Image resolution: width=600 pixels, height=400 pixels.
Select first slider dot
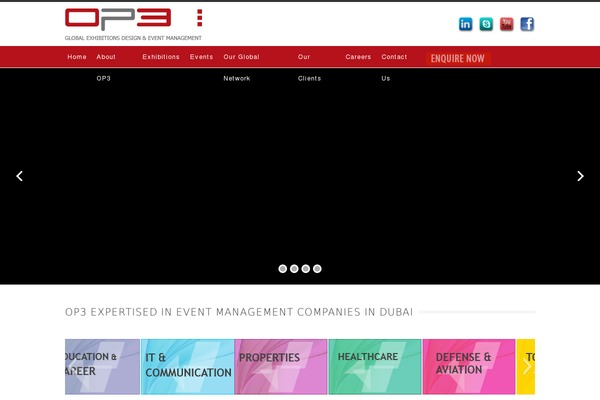(282, 269)
